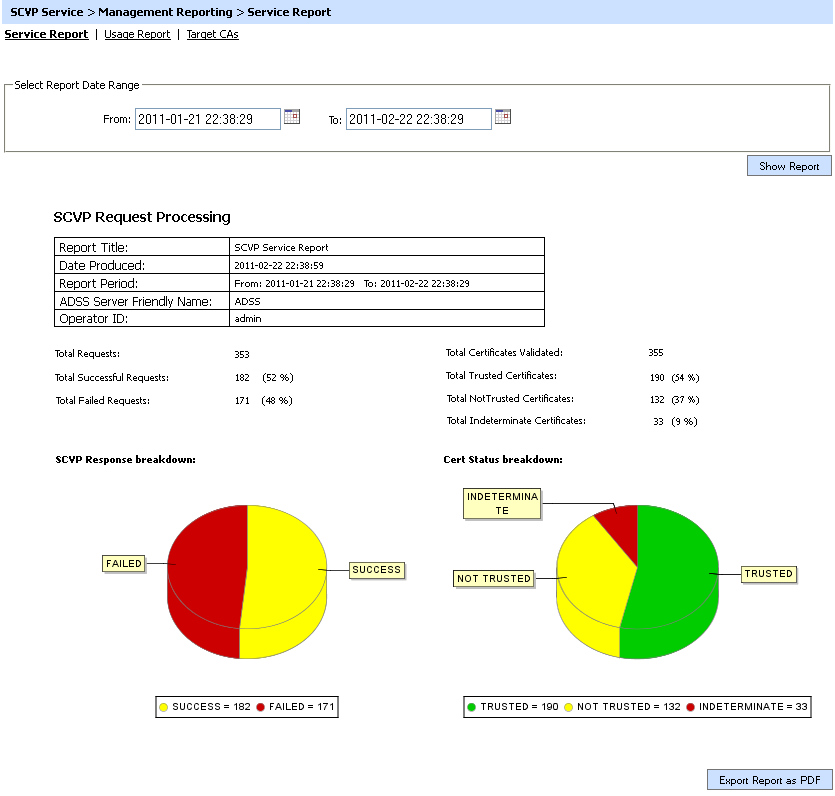Click the INDETERMINATE callout label

point(502,504)
